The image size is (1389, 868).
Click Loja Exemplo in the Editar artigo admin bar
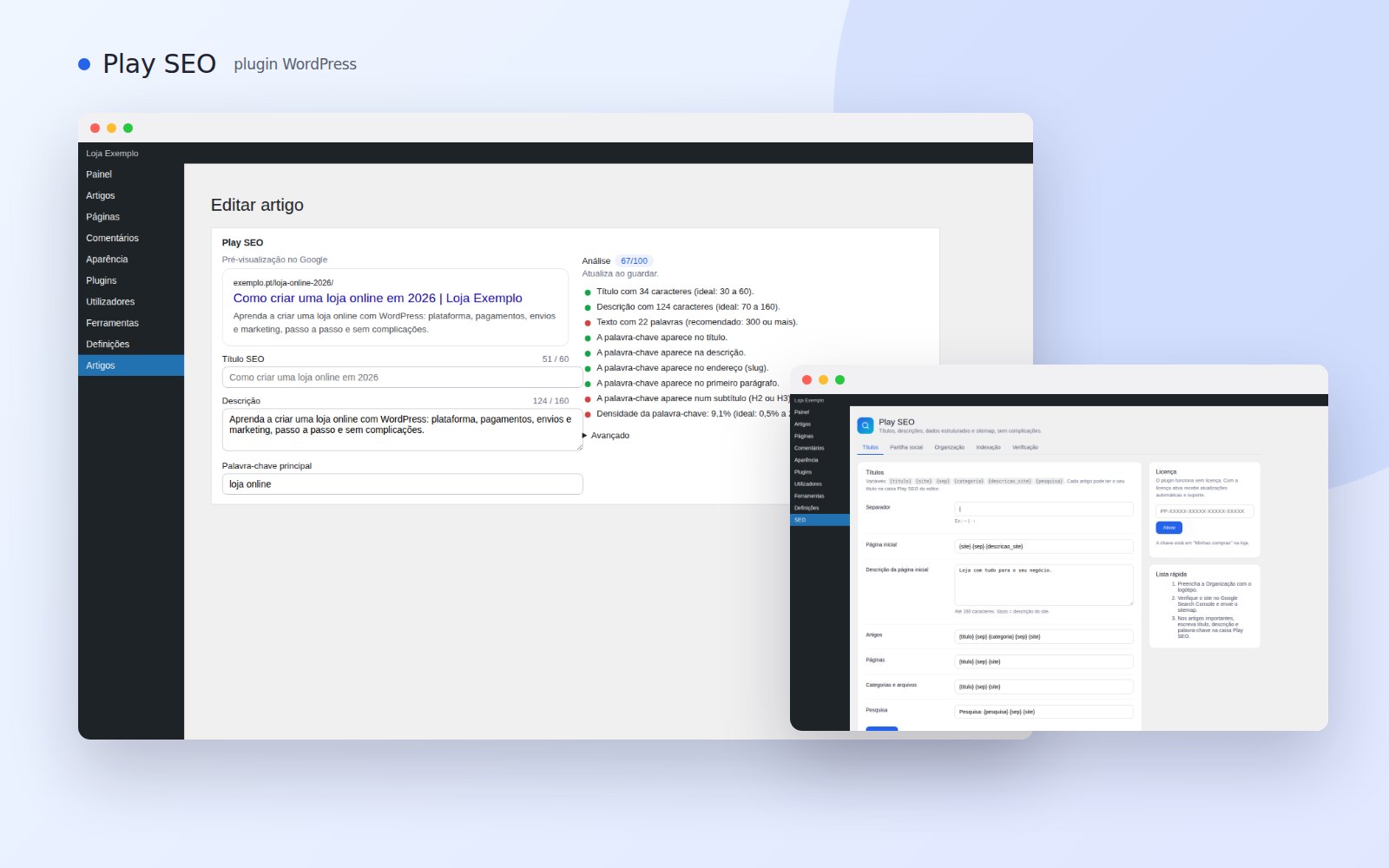point(112,154)
